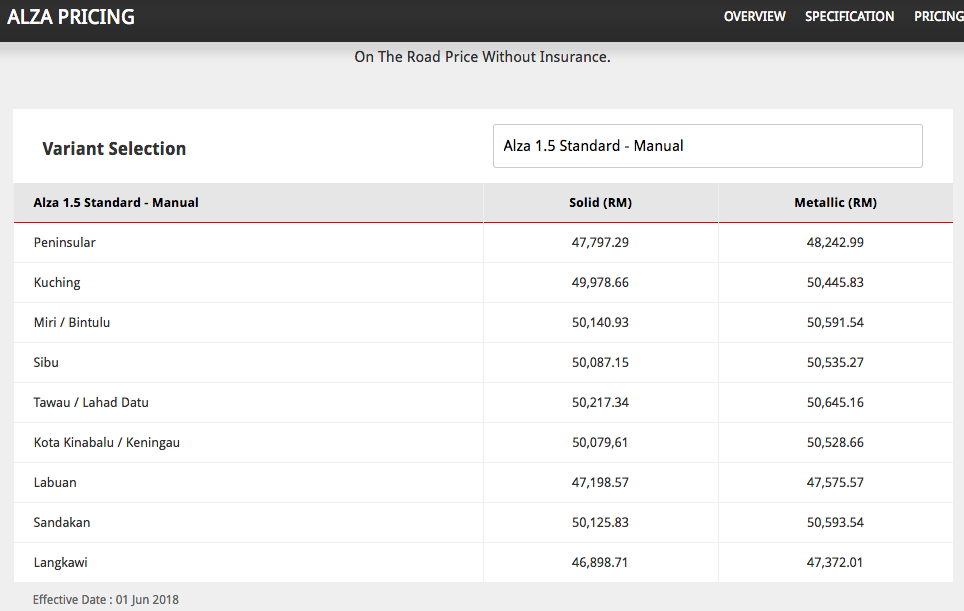This screenshot has height=611, width=964.
Task: Select the Peninsular row label
Action: pos(65,243)
